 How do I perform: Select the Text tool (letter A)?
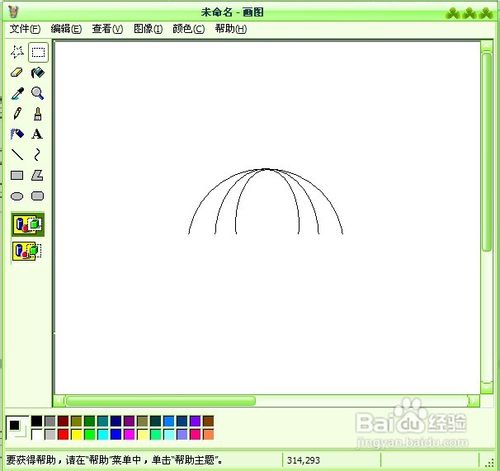37,134
